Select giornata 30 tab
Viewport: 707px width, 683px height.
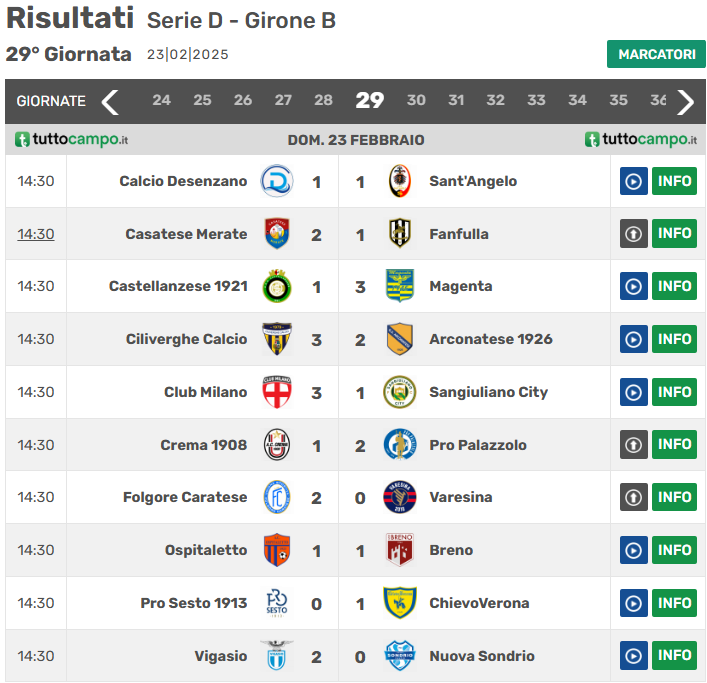[416, 100]
